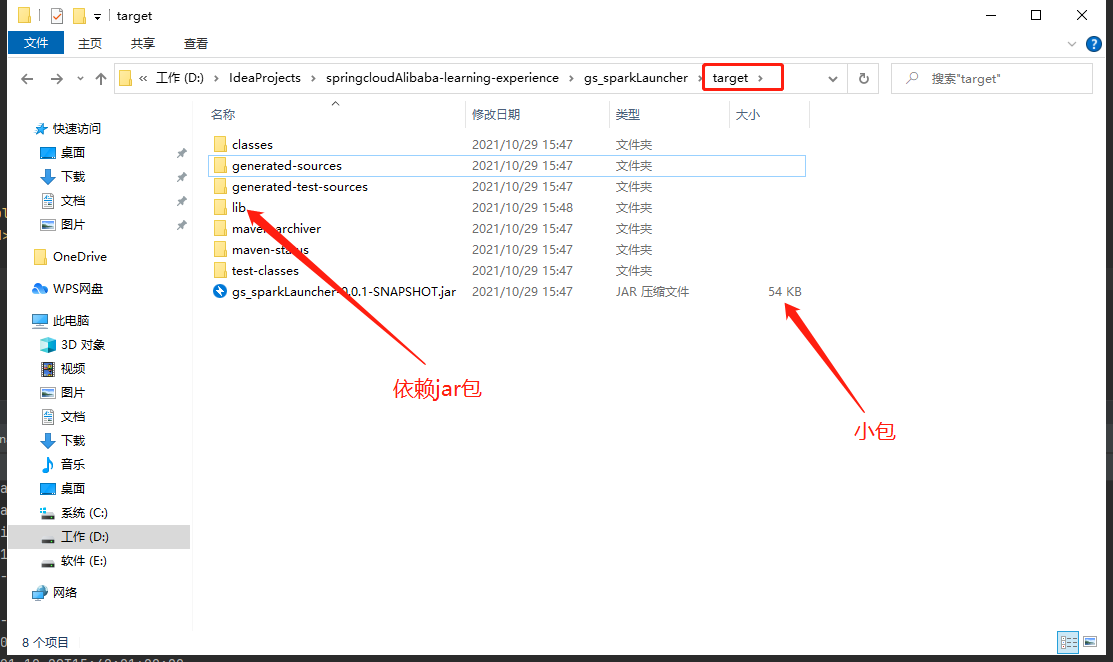
Task: Open 桌面 under quick access
Action: click(x=72, y=153)
